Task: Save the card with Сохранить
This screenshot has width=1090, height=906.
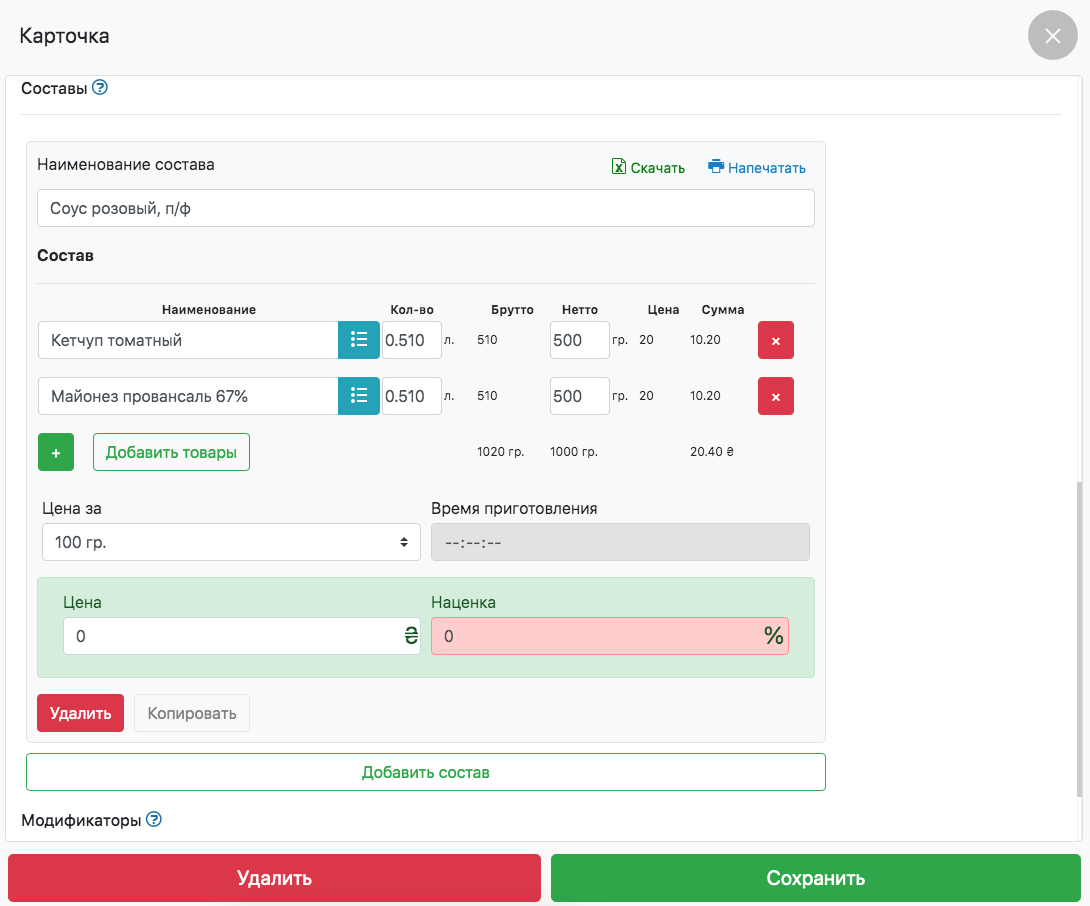Action: [x=815, y=878]
